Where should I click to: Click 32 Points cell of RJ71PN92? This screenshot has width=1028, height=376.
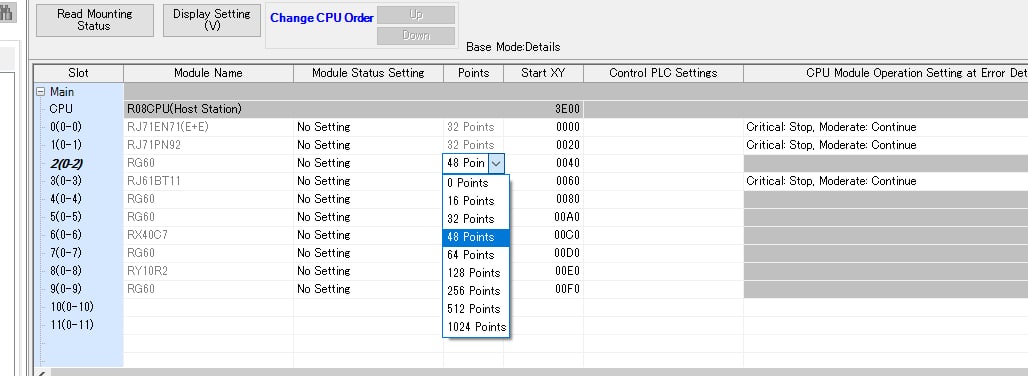coord(473,145)
